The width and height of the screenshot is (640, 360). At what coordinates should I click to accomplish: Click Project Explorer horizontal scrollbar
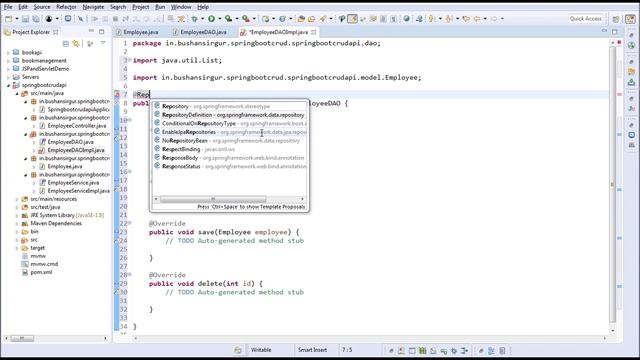(22, 338)
